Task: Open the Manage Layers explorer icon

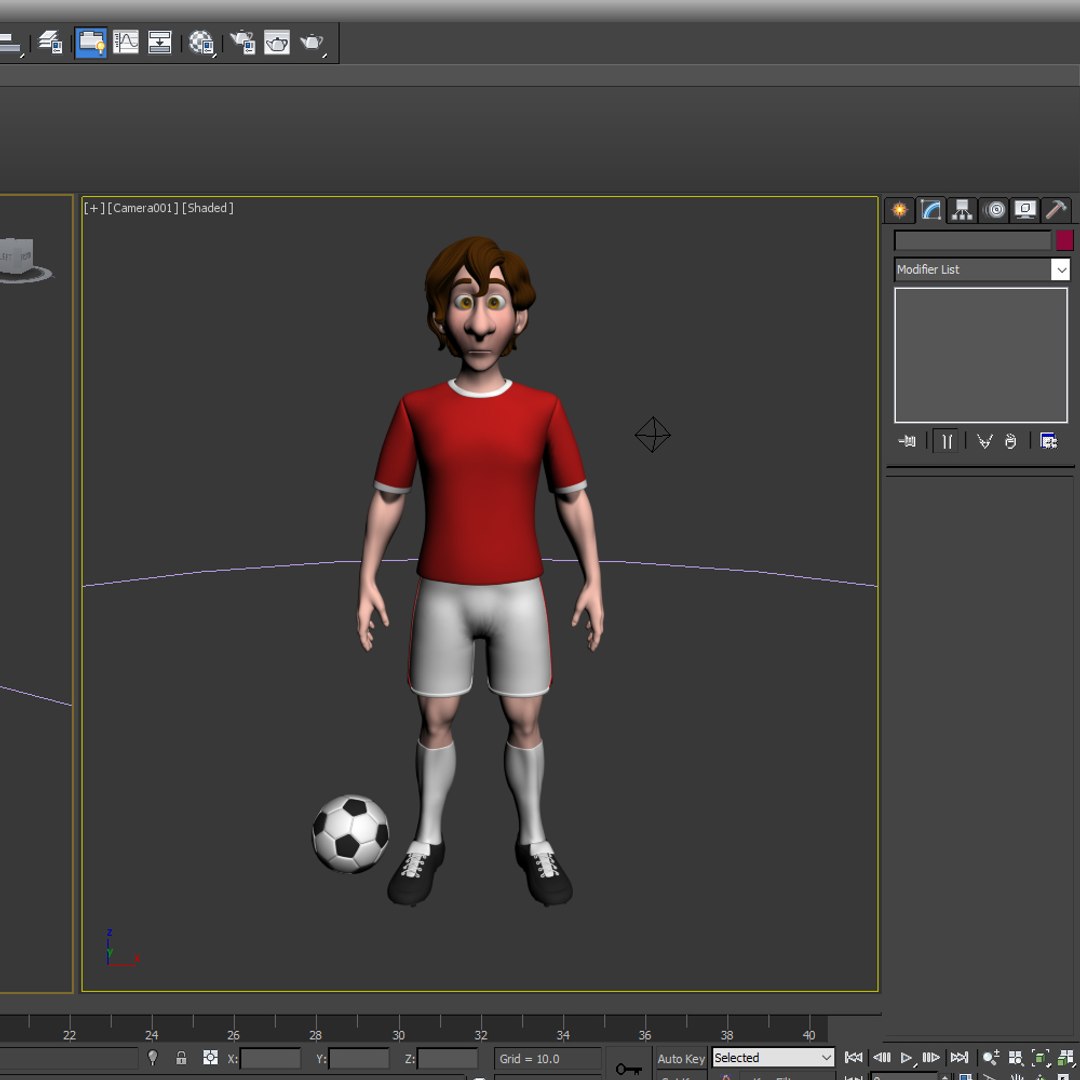Action: click(50, 43)
